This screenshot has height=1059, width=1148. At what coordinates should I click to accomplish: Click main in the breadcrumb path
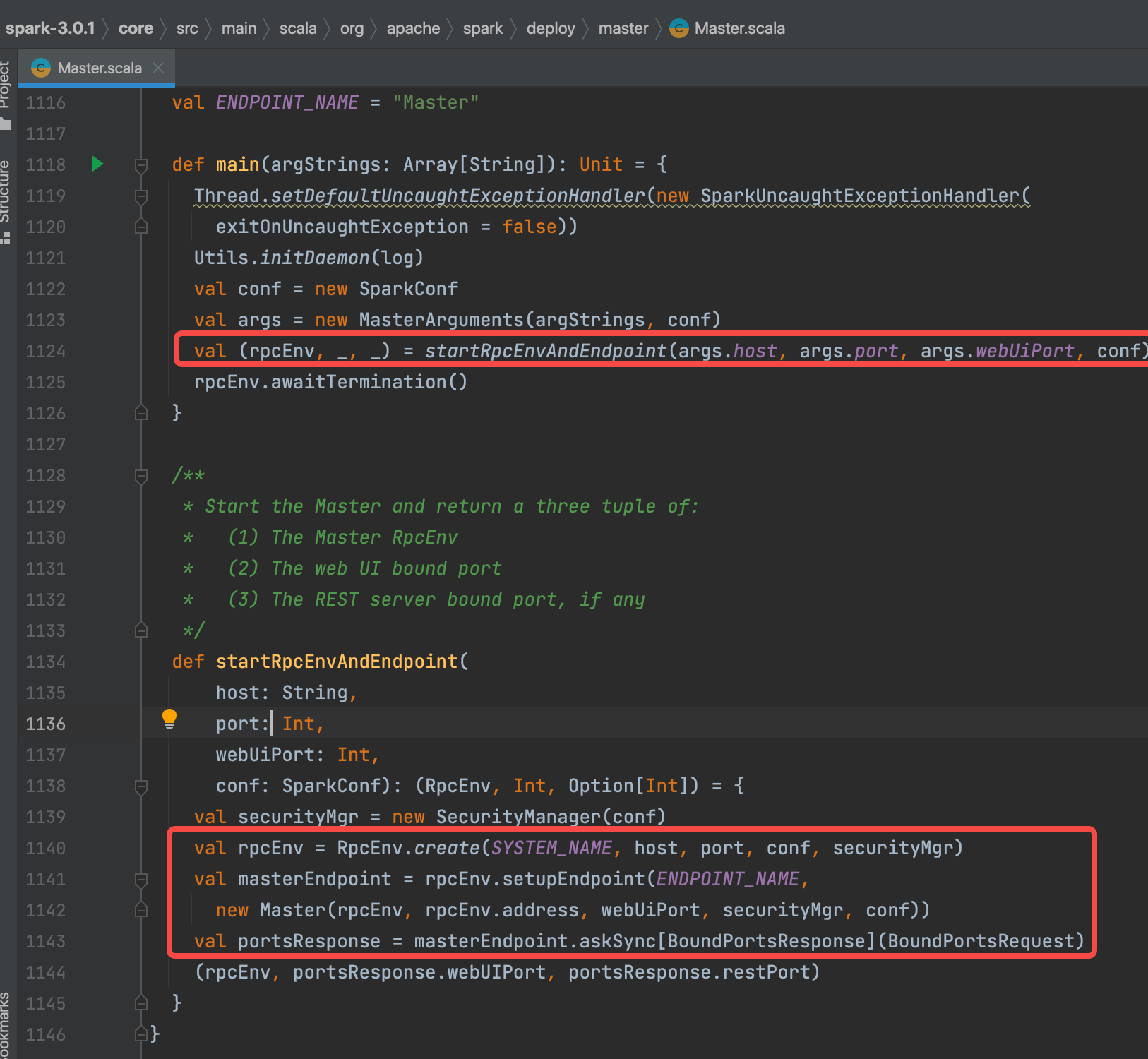click(239, 28)
